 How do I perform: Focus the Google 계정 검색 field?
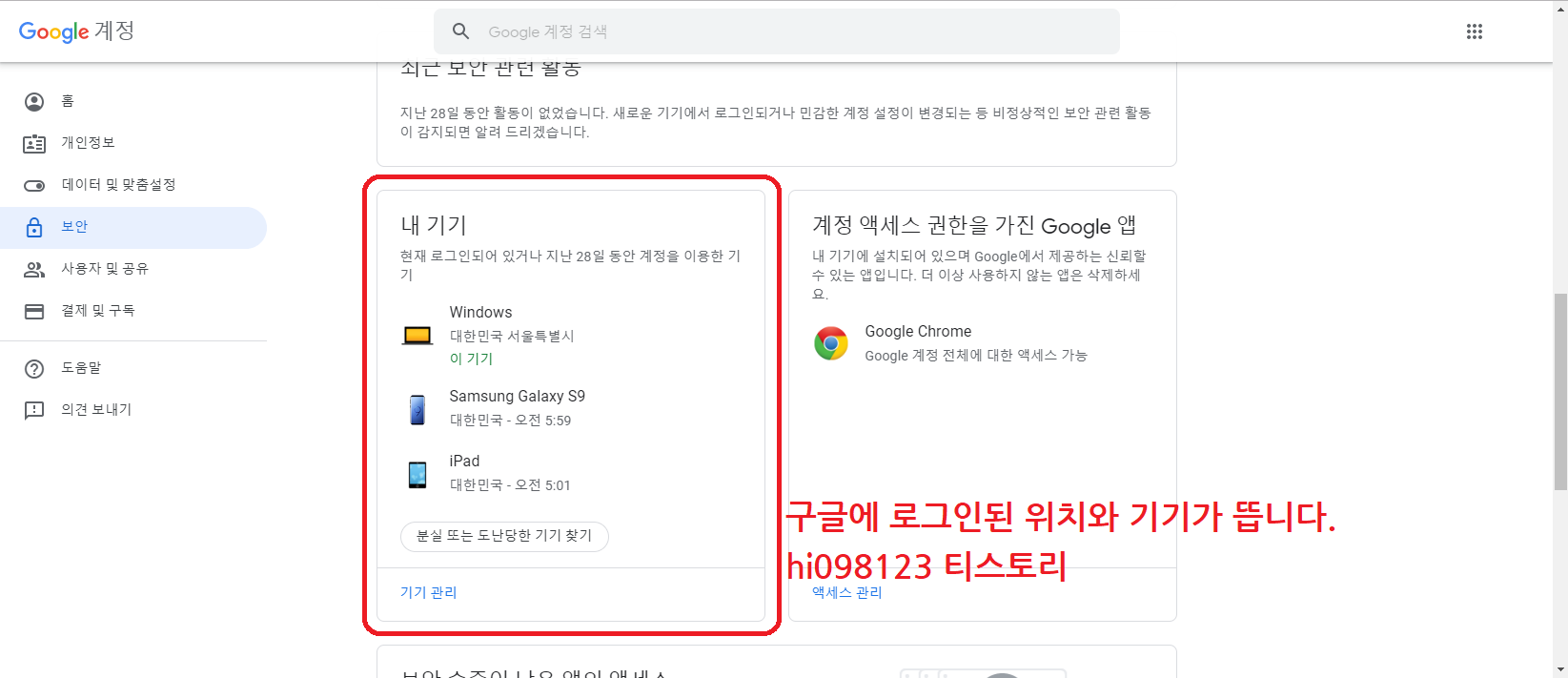(776, 31)
